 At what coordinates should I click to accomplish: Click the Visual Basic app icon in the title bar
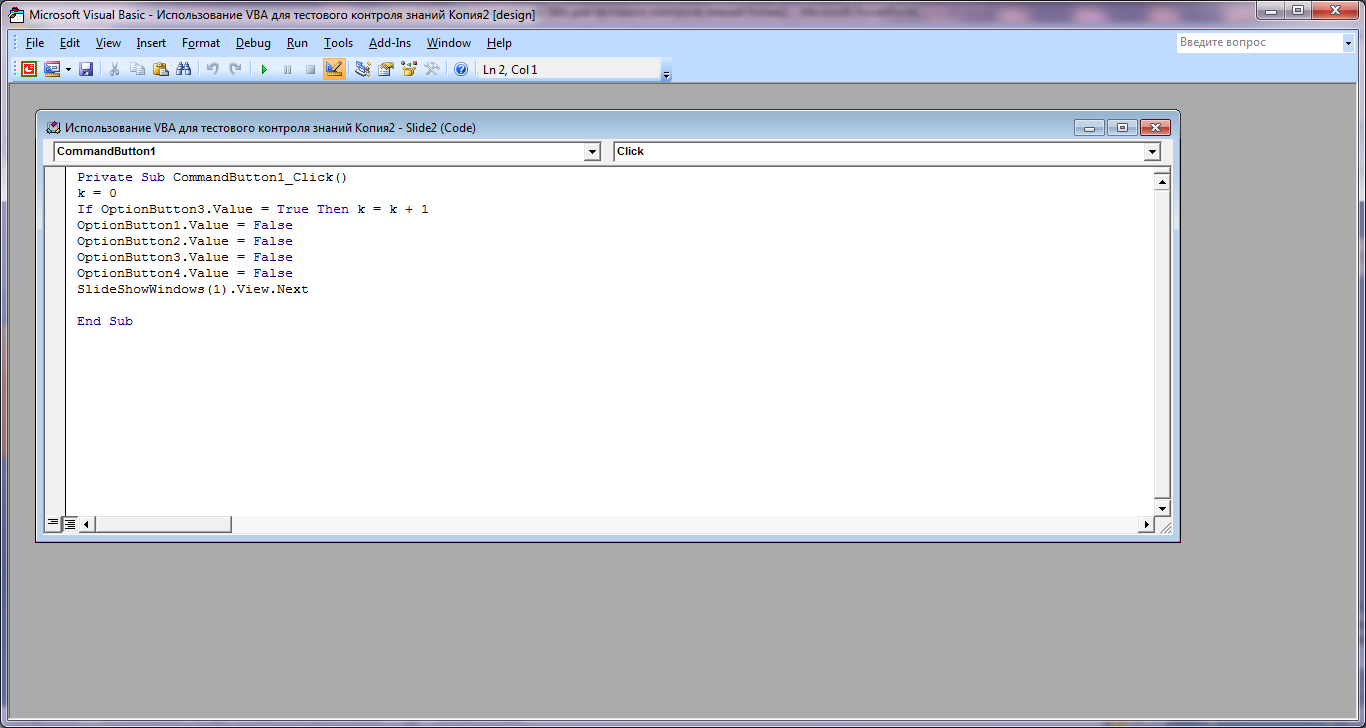16,15
